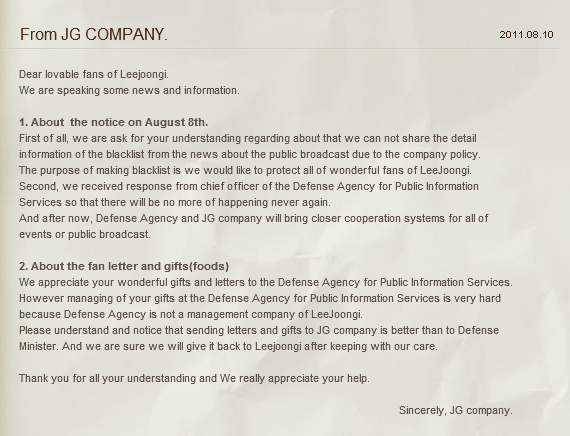Click the line mentioning company policy
Screen dimensions: 570x436
tap(250, 155)
